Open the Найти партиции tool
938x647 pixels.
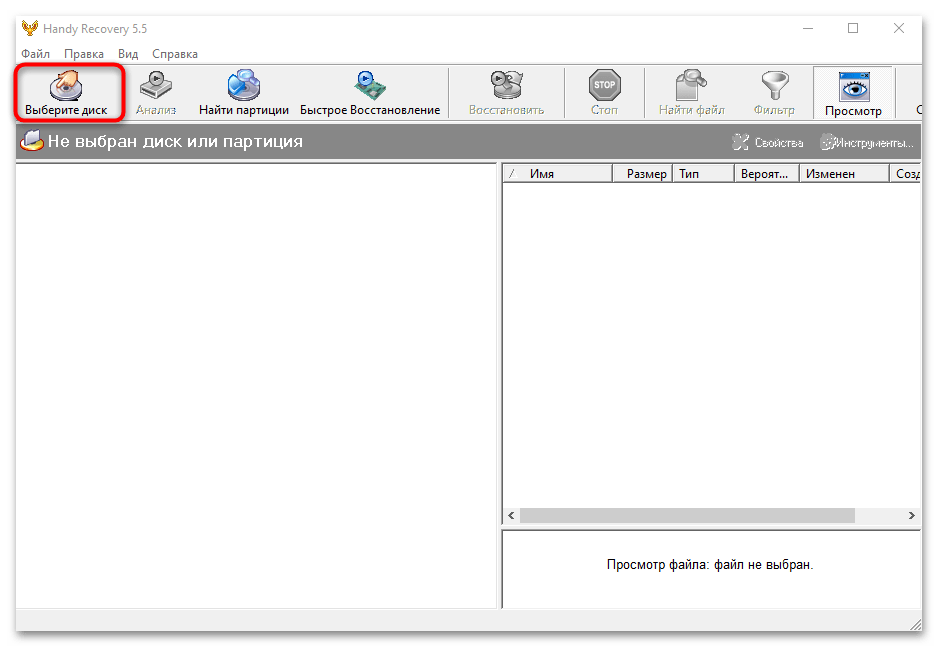pyautogui.click(x=243, y=93)
